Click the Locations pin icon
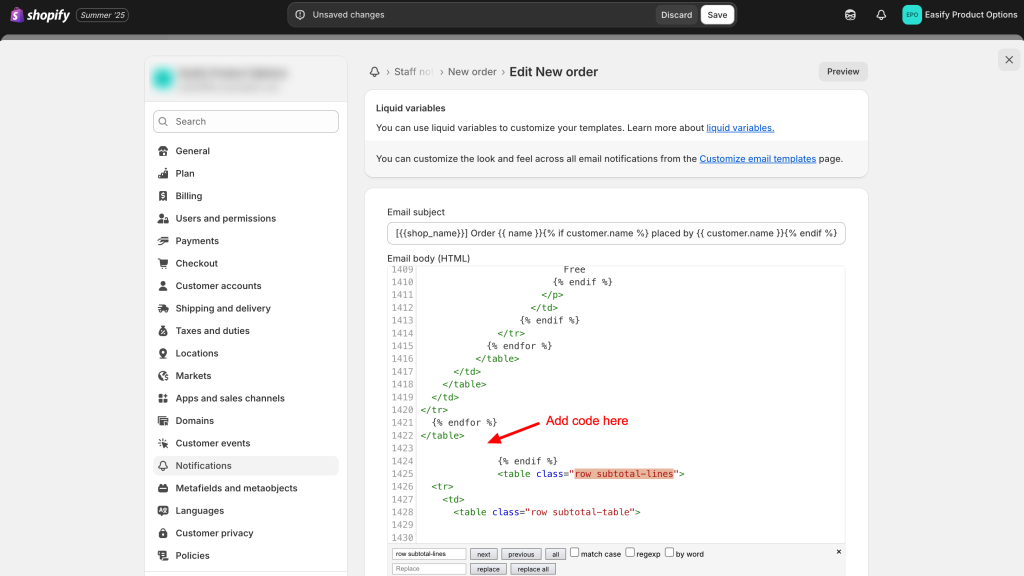Screen dimensions: 1024x576 pos(163,353)
